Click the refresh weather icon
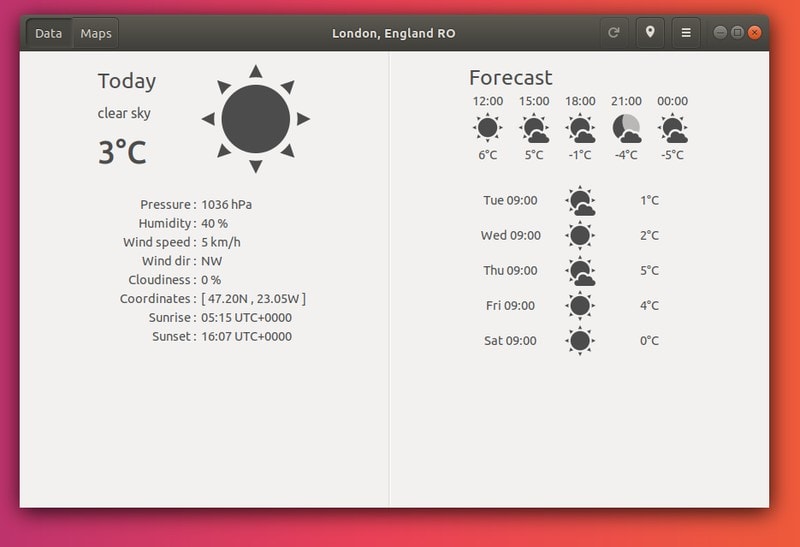This screenshot has width=800, height=547. pyautogui.click(x=614, y=33)
